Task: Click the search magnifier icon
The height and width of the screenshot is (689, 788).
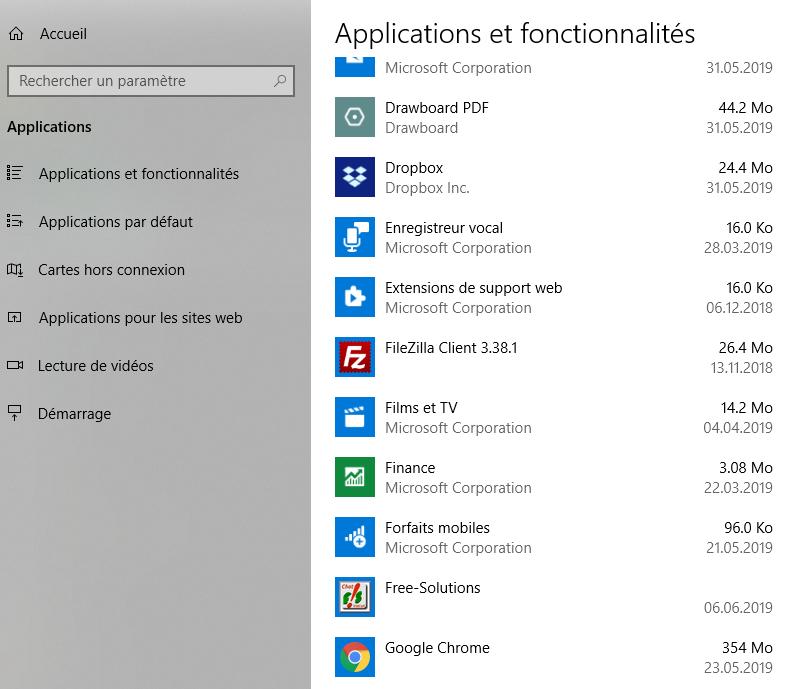Action: pos(280,80)
